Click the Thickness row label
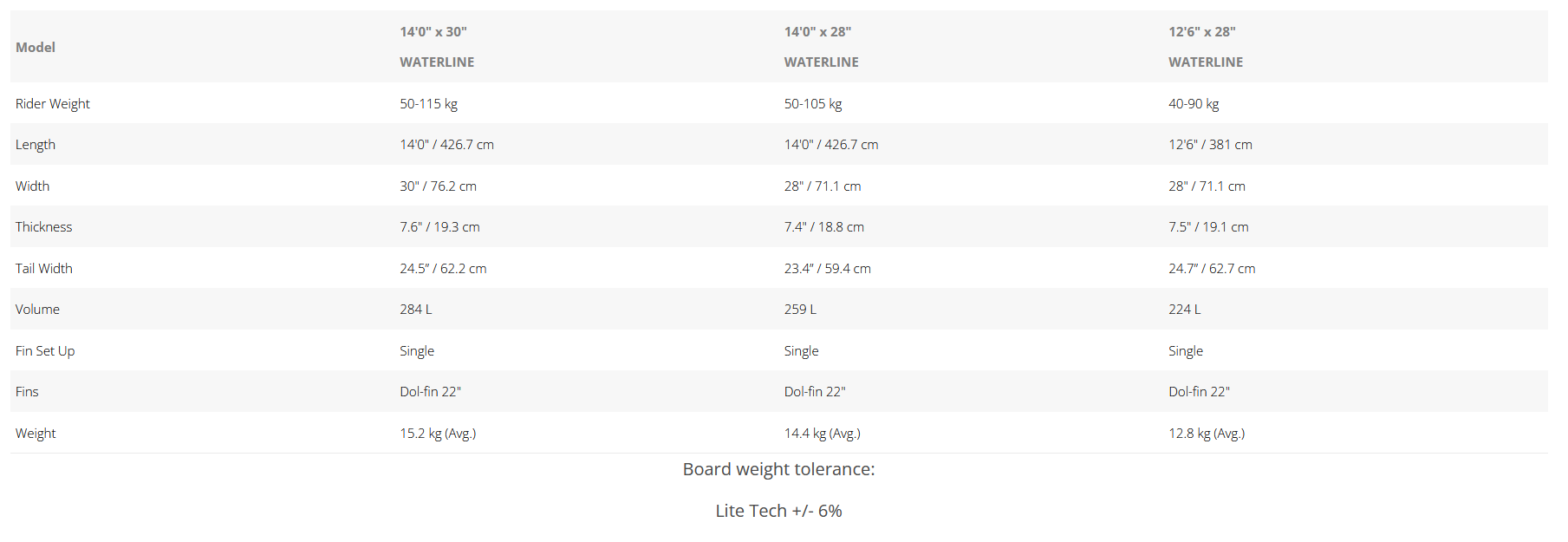This screenshot has width=1568, height=542. [43, 227]
